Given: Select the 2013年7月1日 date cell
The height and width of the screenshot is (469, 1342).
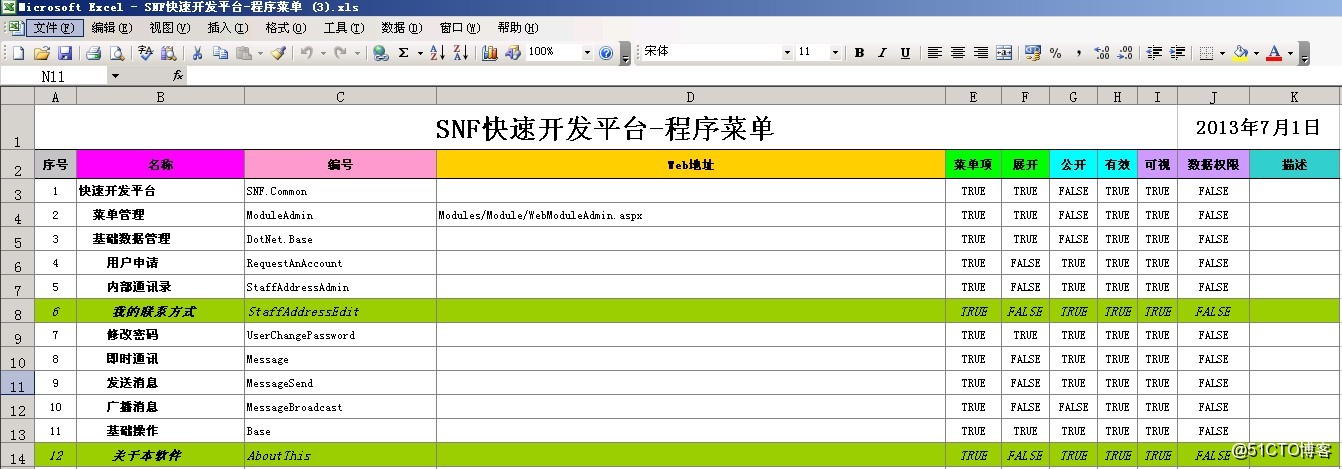Looking at the screenshot, I should coord(1258,128).
